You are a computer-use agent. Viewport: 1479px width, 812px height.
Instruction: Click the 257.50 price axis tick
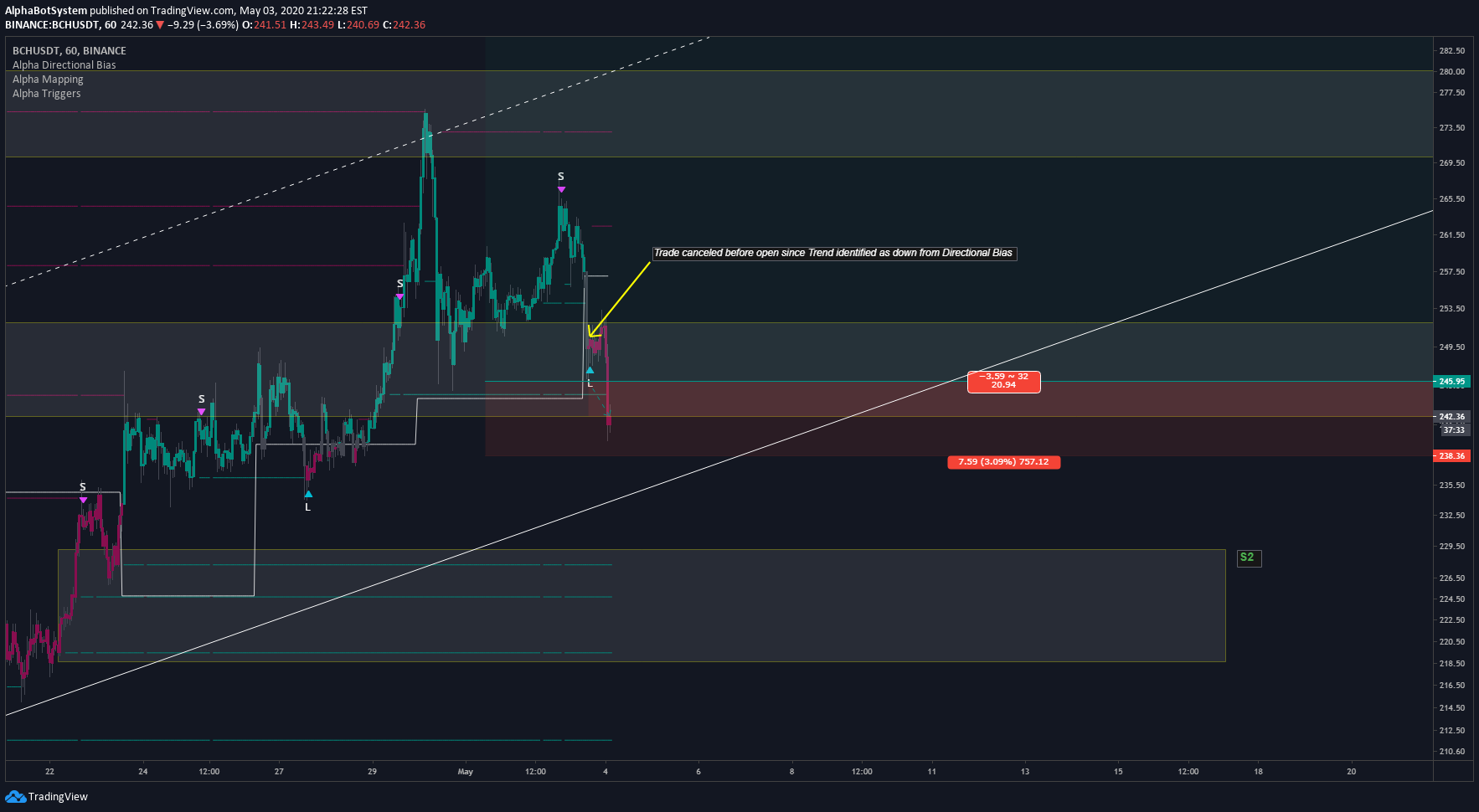coord(1452,272)
